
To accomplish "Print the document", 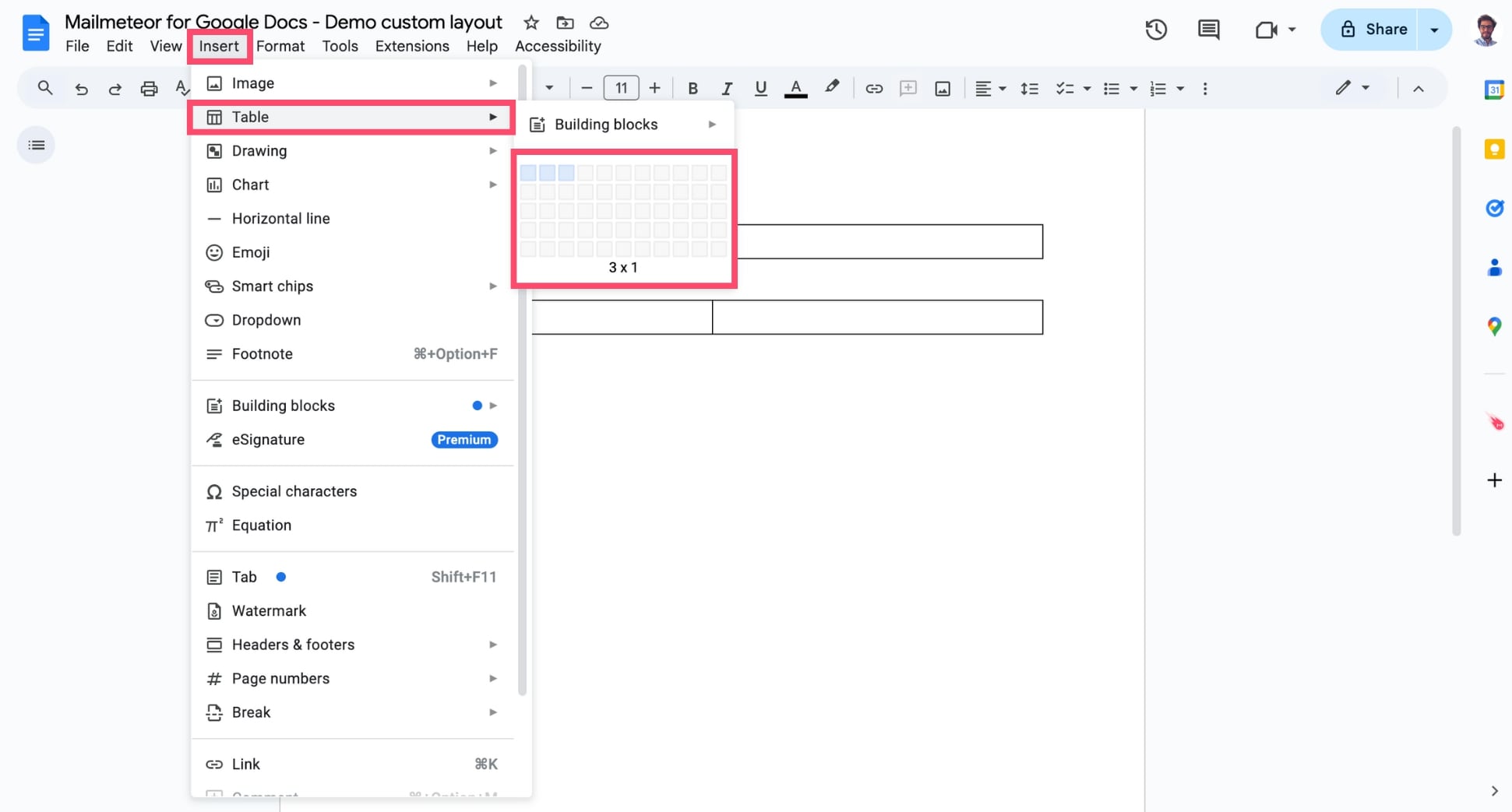I will click(149, 89).
